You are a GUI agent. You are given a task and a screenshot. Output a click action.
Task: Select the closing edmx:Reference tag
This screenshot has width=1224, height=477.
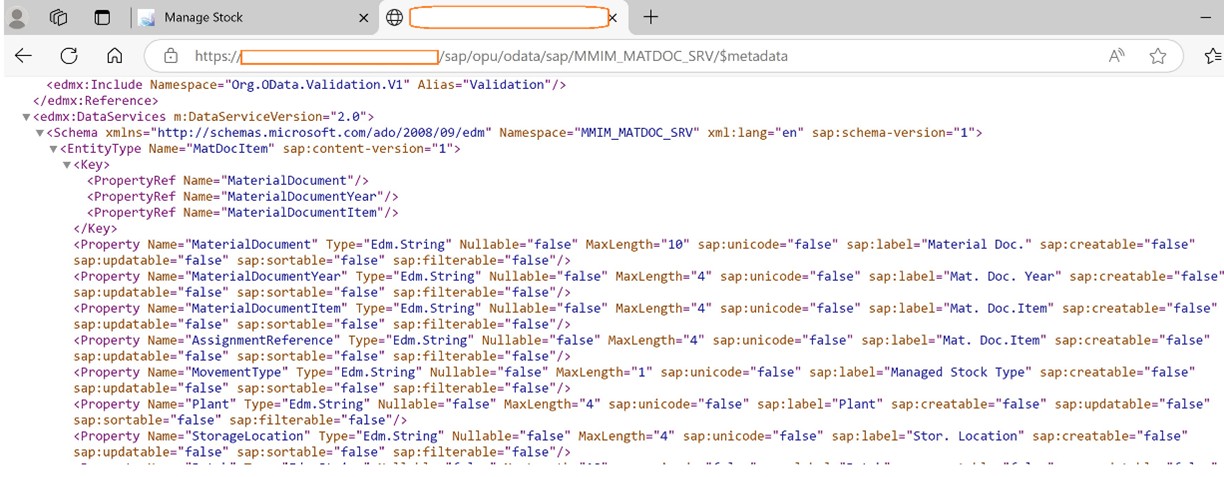tap(96, 101)
